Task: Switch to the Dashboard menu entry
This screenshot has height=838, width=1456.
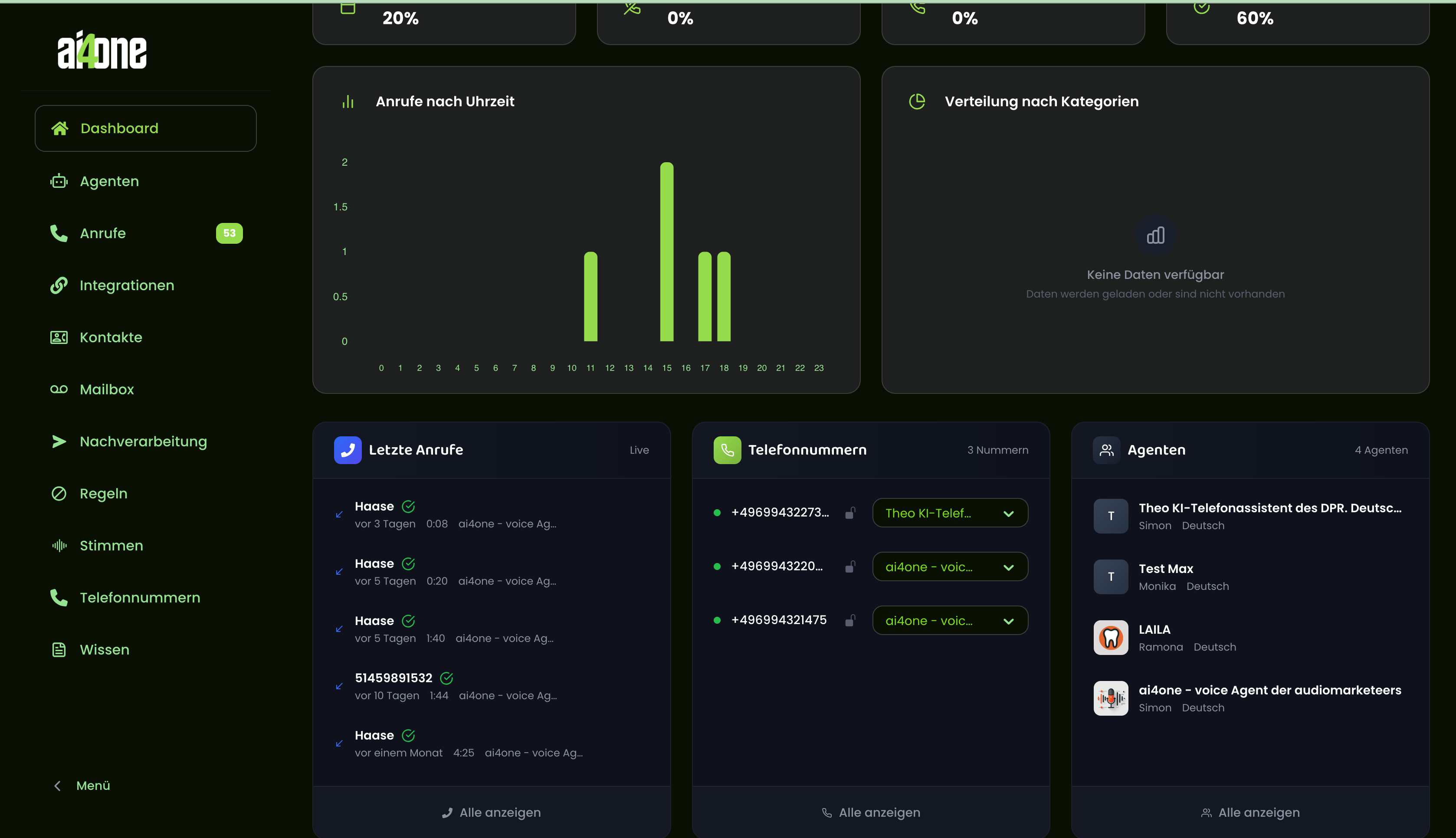Action: tap(119, 128)
